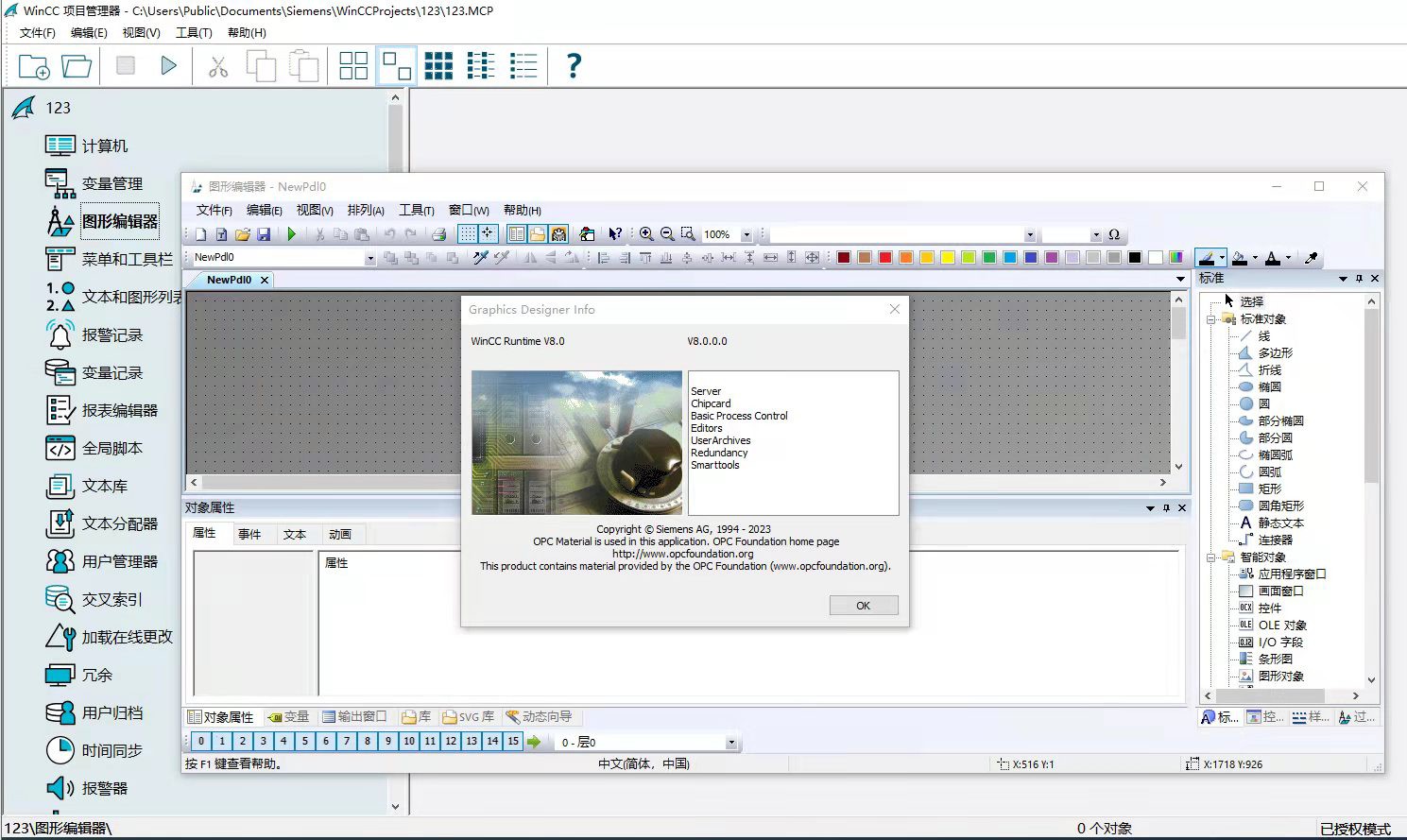1407x840 pixels.
Task: Toggle the library button in the toolbar
Action: tap(538, 234)
